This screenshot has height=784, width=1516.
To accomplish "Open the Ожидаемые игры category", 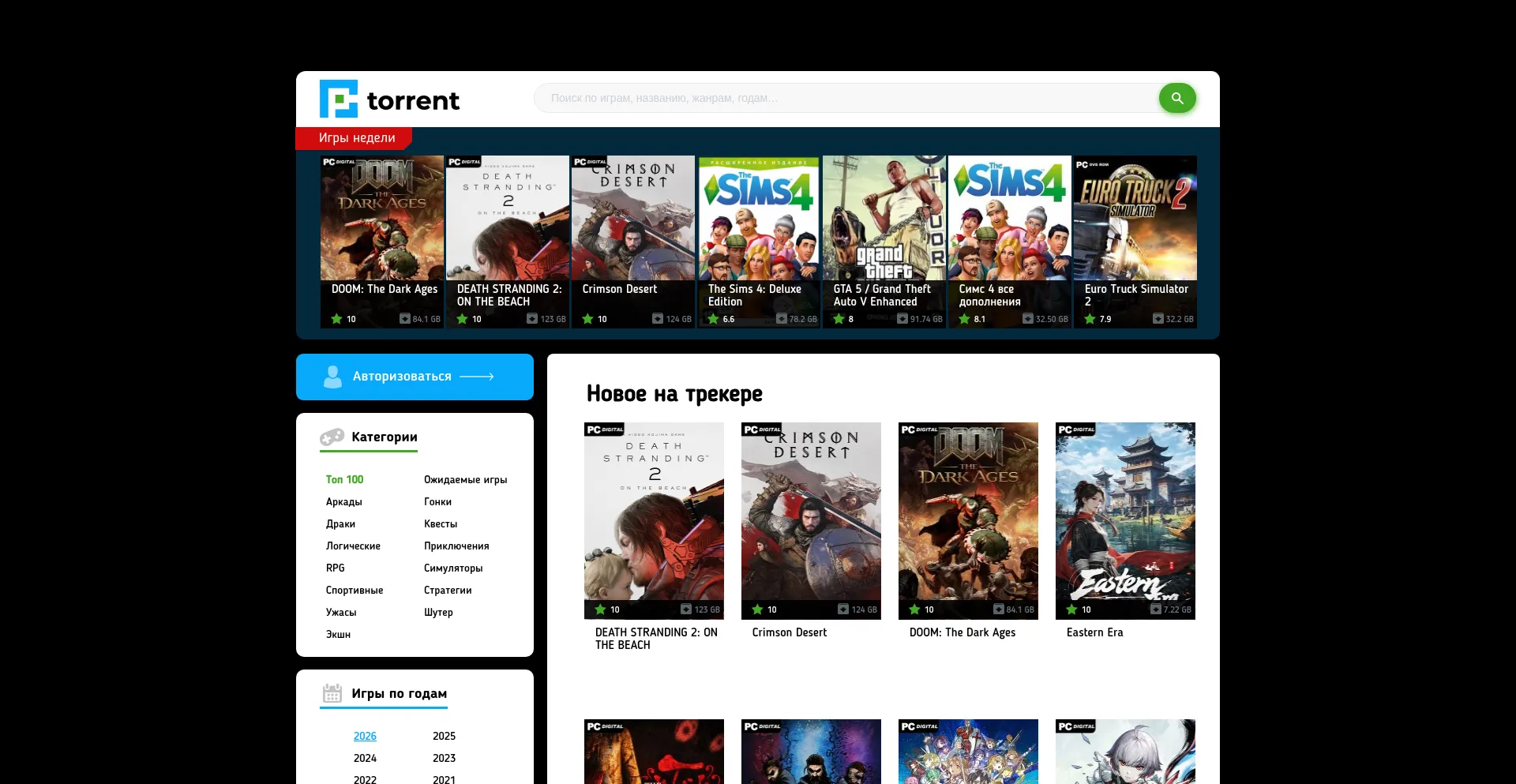I will coord(465,479).
